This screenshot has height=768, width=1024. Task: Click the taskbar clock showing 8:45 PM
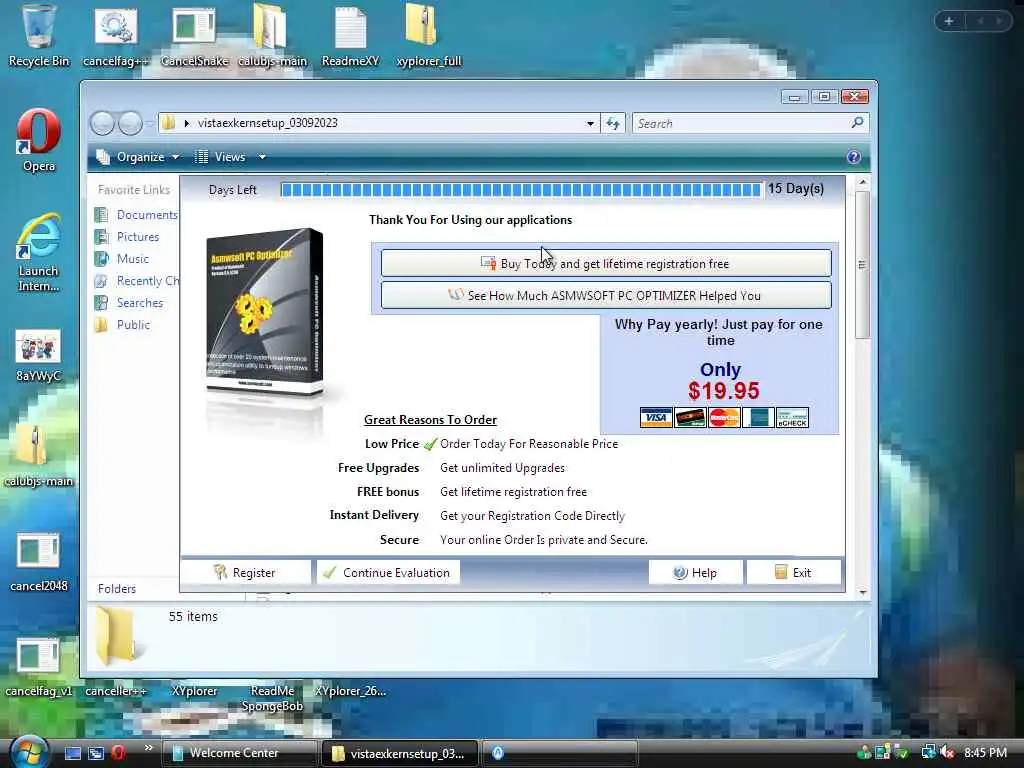click(x=985, y=753)
